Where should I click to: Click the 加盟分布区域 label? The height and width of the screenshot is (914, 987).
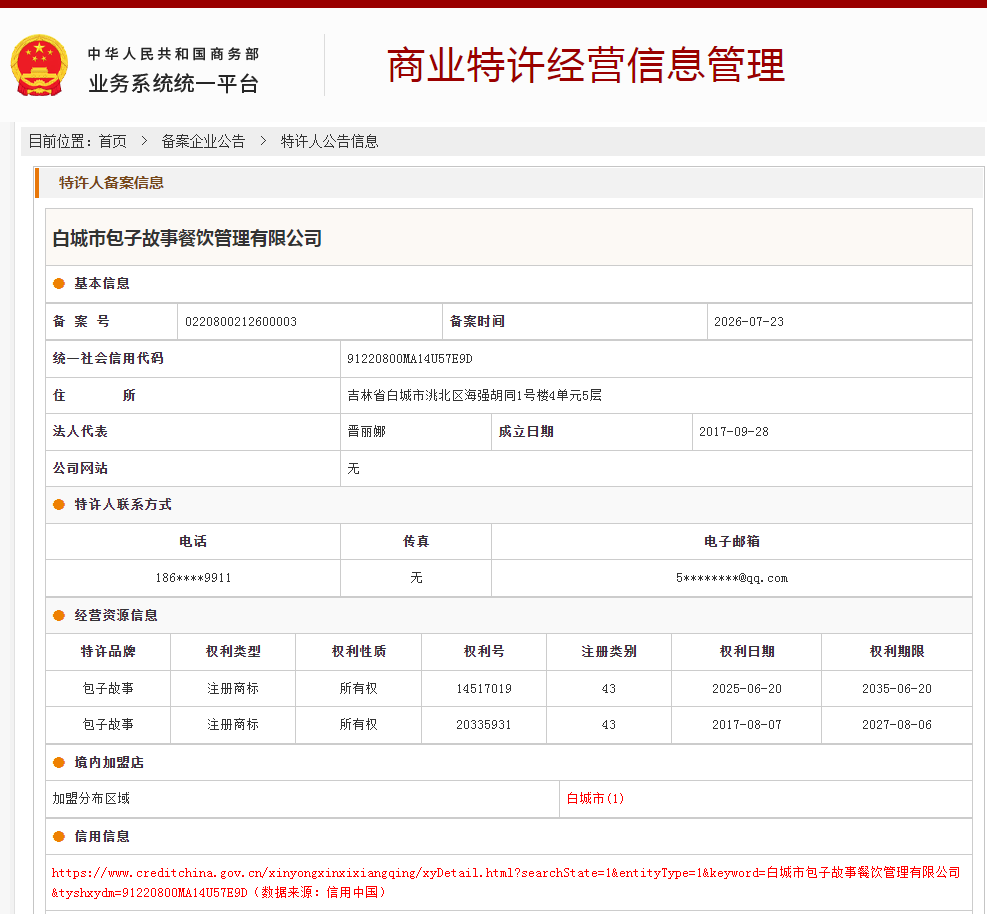tap(91, 798)
